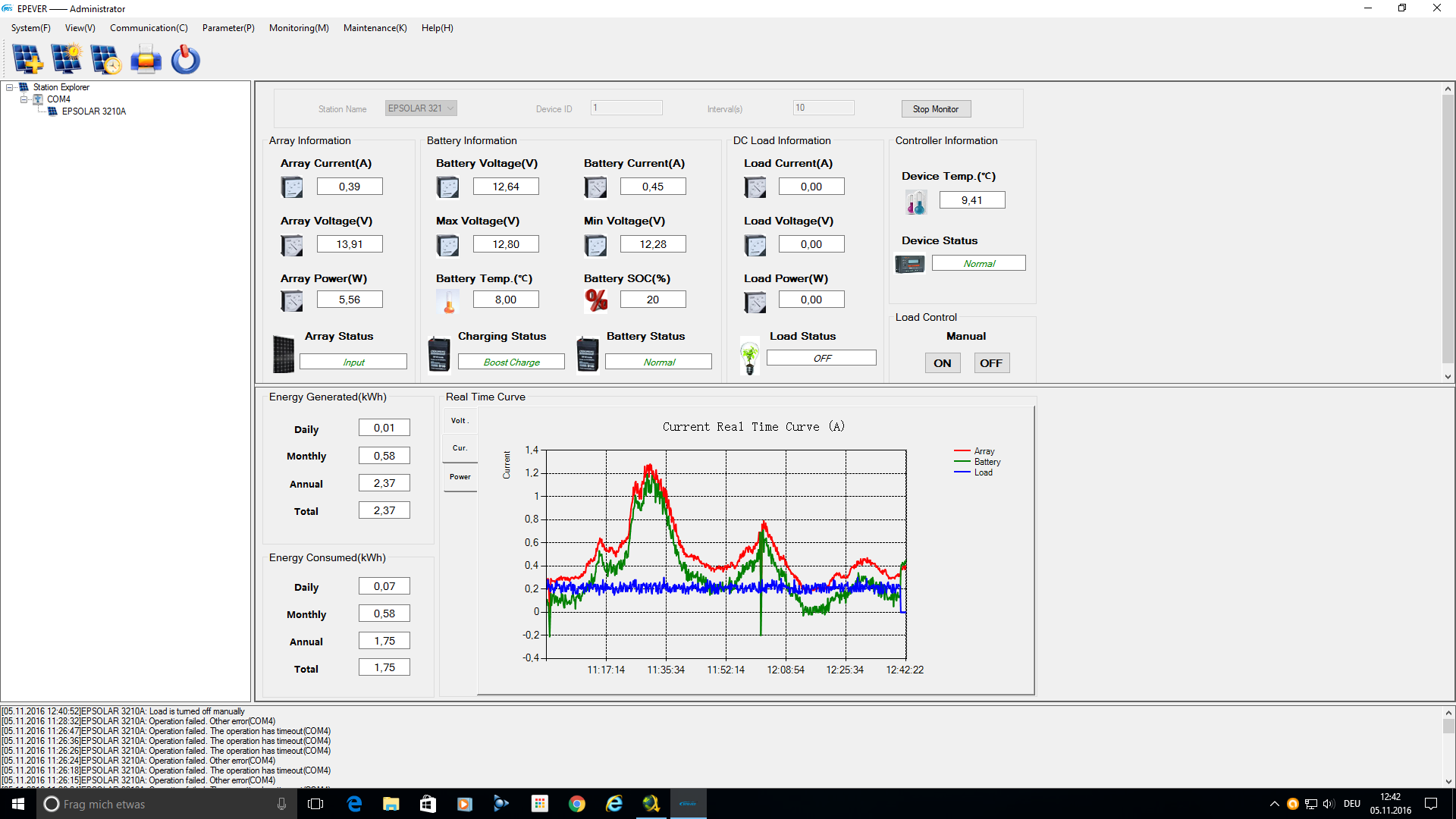The width and height of the screenshot is (1456, 819).
Task: Click the add station toolbar icon
Action: click(x=28, y=59)
